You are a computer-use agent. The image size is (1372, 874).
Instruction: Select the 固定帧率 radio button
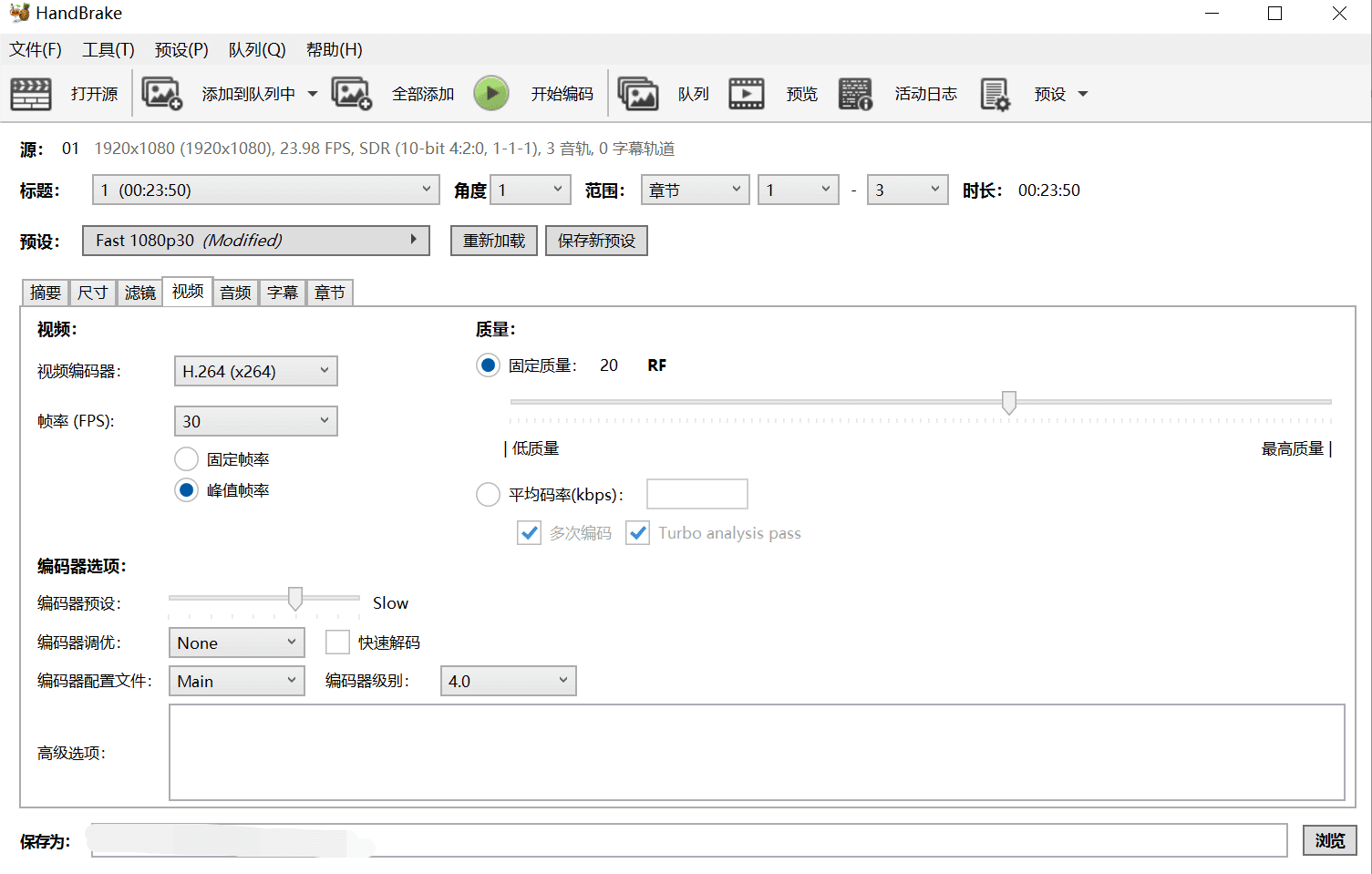pyautogui.click(x=187, y=459)
